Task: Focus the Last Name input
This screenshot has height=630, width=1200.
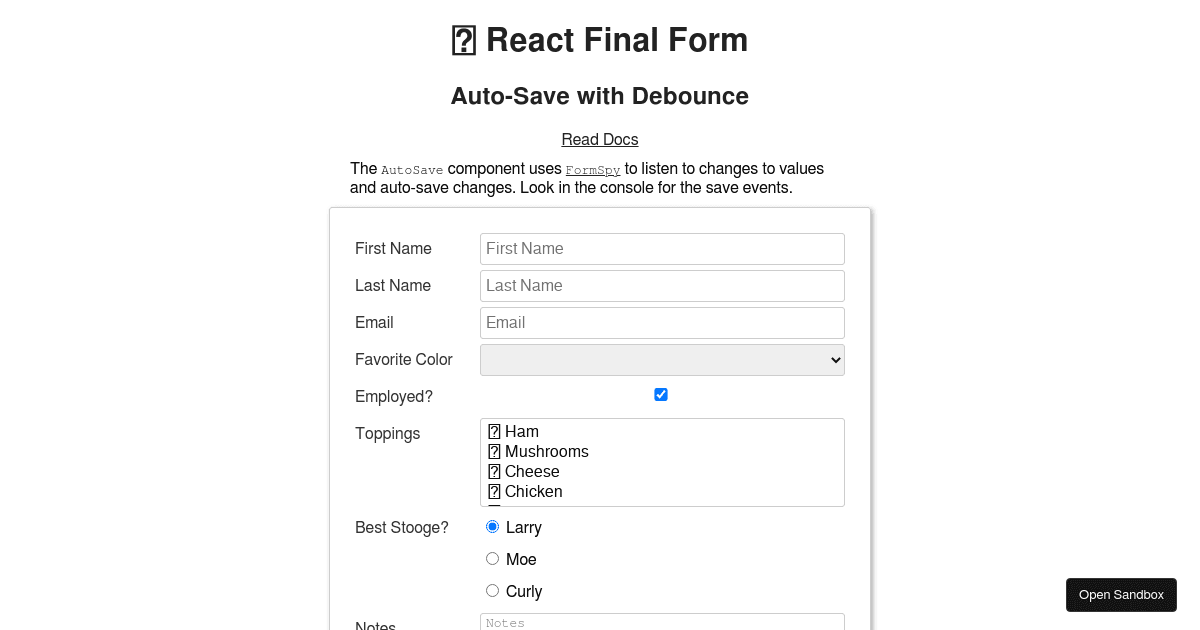Action: tap(662, 285)
